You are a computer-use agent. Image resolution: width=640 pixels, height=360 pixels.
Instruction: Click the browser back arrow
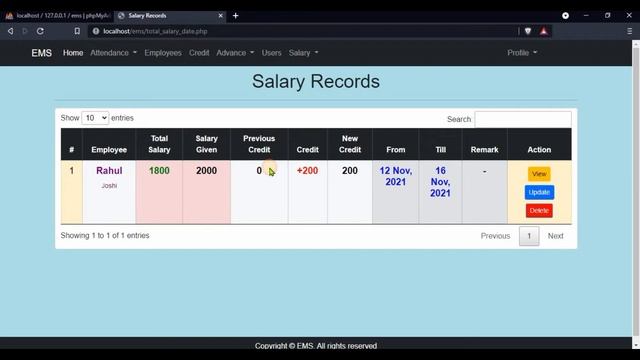[10, 31]
